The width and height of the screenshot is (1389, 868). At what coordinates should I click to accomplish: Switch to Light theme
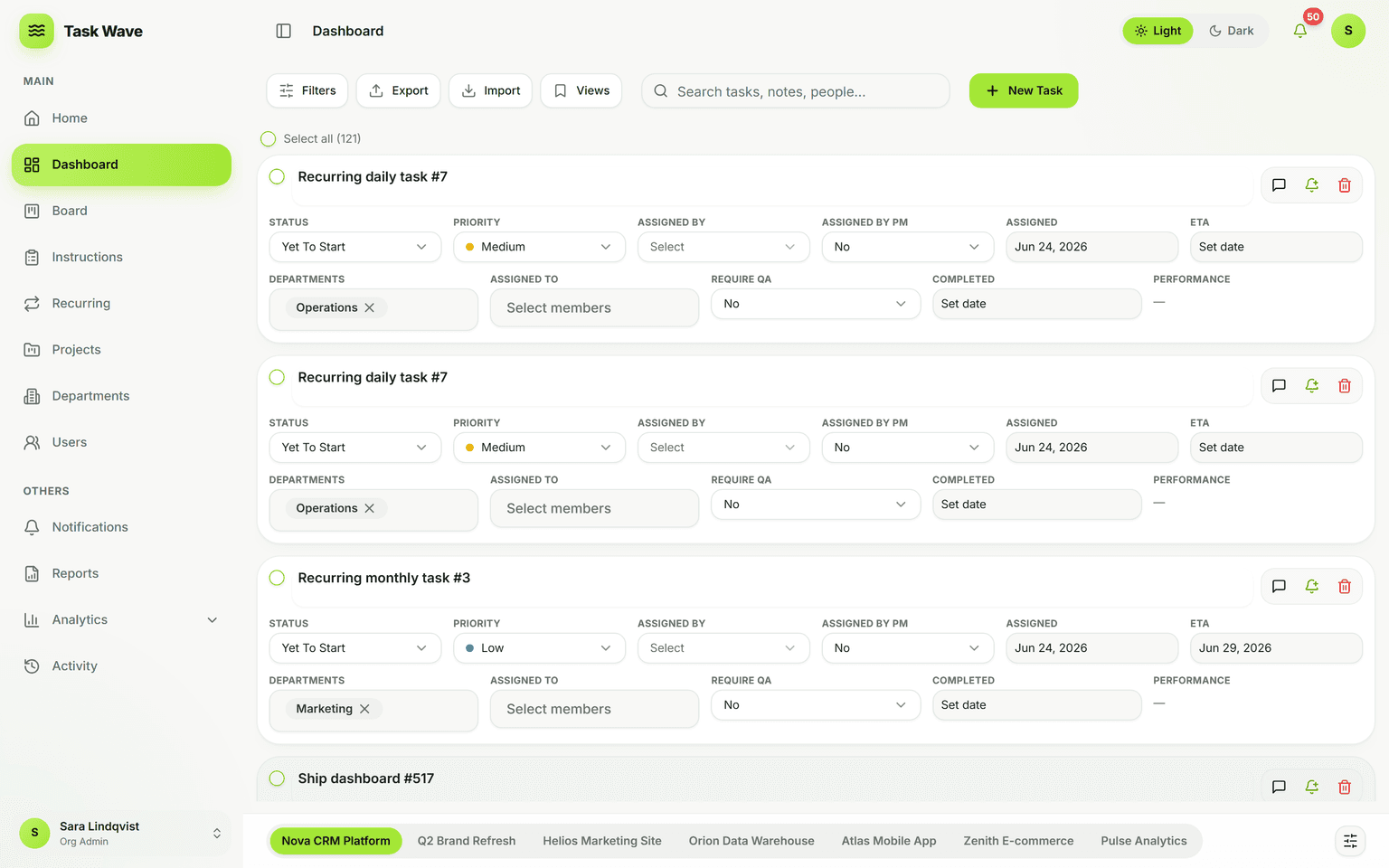click(x=1158, y=31)
